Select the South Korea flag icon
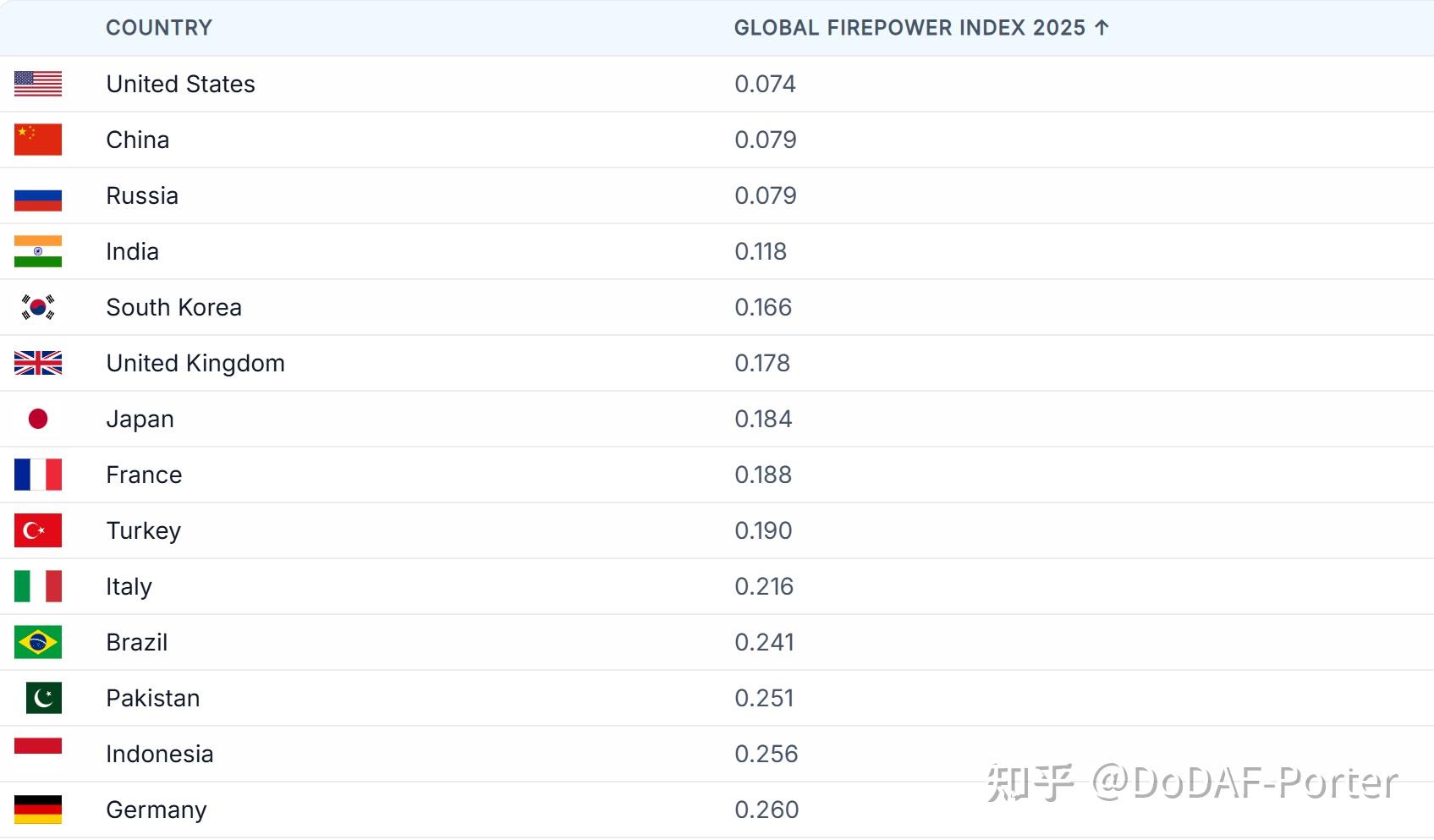 coord(38,307)
